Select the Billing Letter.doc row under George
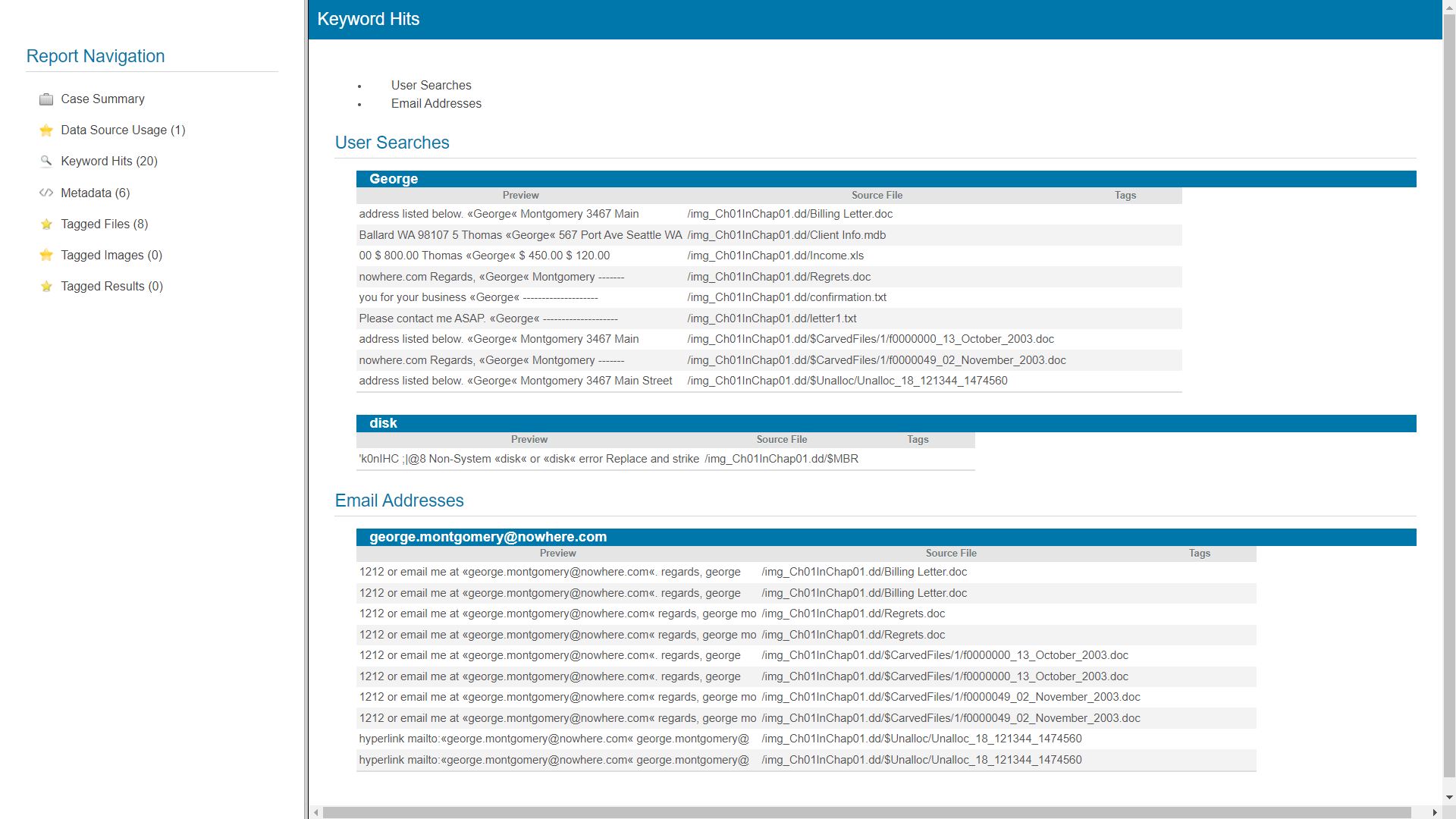 tap(789, 215)
